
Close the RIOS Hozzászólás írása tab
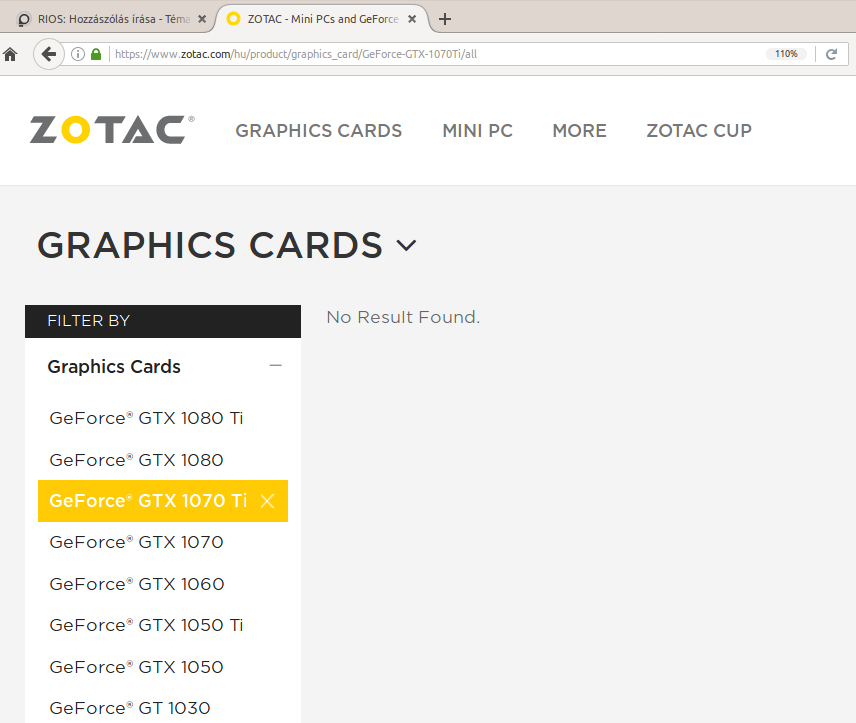pyautogui.click(x=202, y=19)
